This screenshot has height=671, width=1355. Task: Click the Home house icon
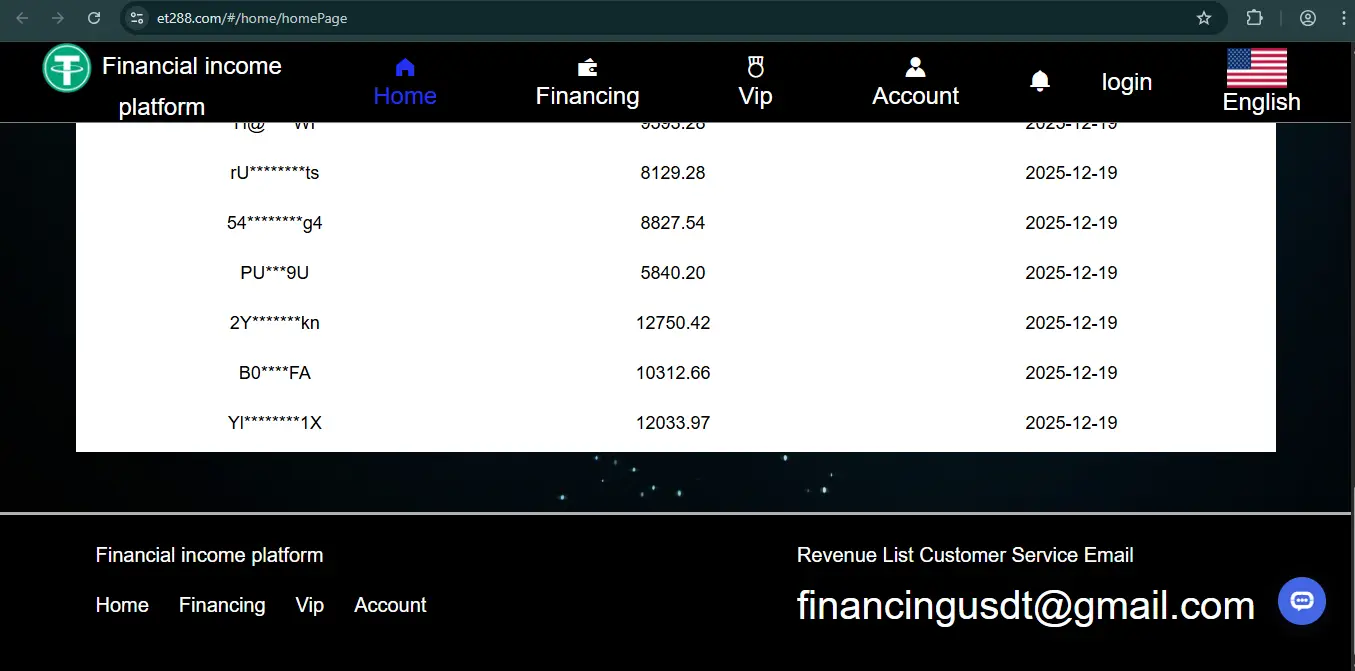click(405, 68)
